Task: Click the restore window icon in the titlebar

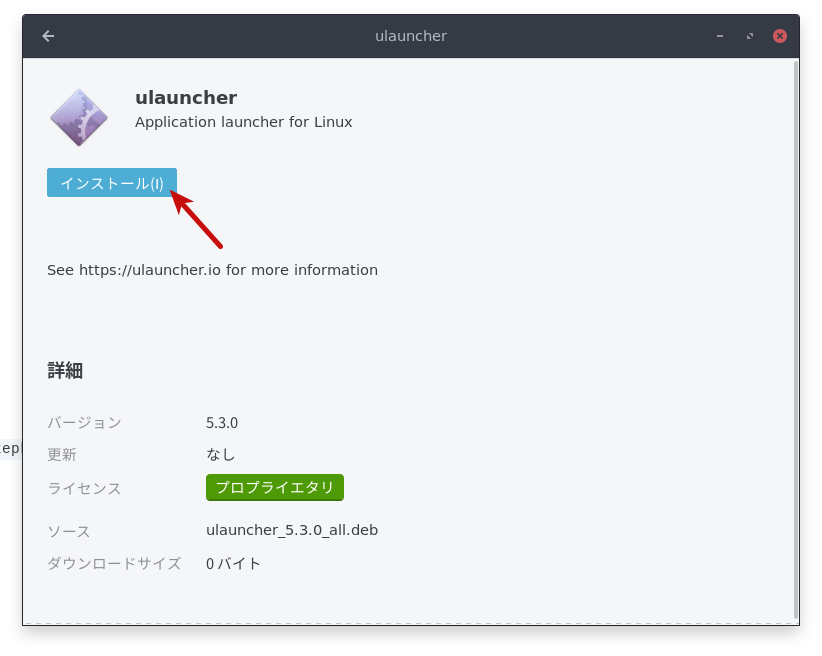Action: [x=749, y=35]
